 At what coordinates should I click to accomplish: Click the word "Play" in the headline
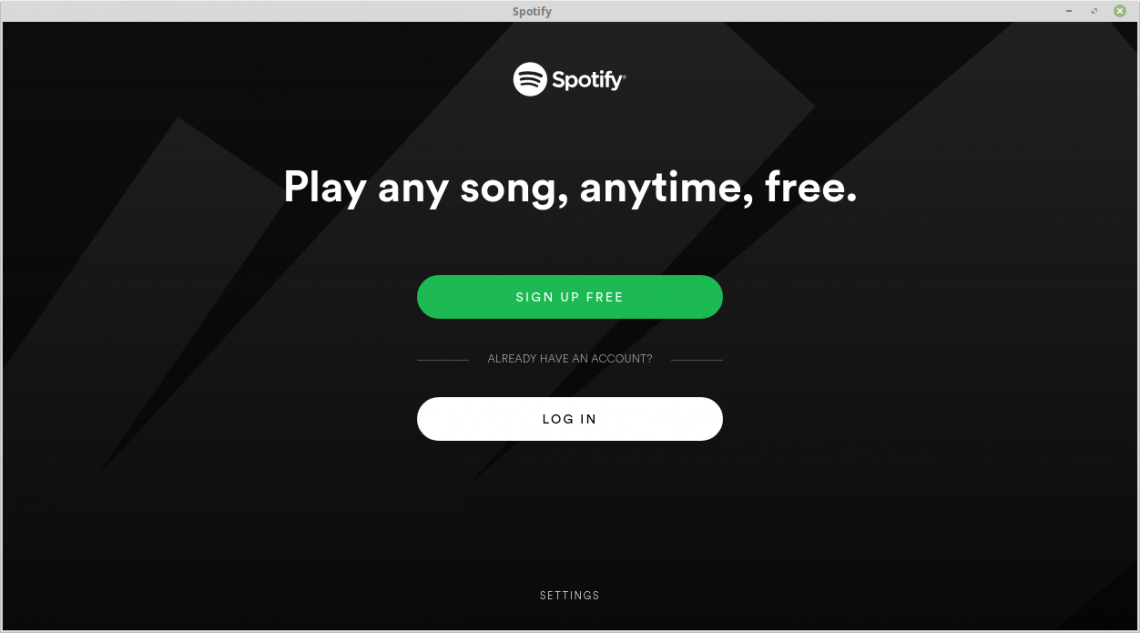tap(325, 188)
